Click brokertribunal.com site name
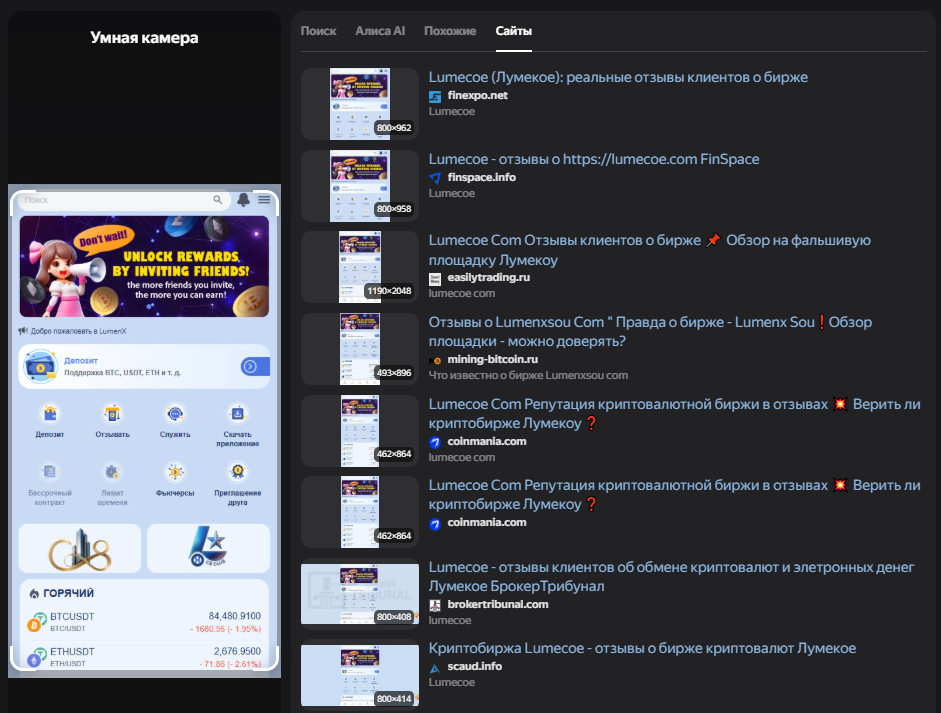Screen dimensions: 941x713 pyautogui.click(x=498, y=604)
